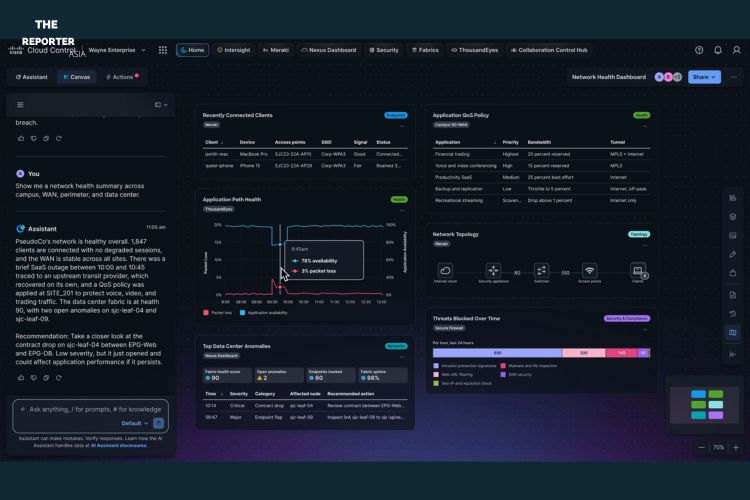750x500 pixels.
Task: Sort anomalies by the Time column header
Action: [214, 394]
